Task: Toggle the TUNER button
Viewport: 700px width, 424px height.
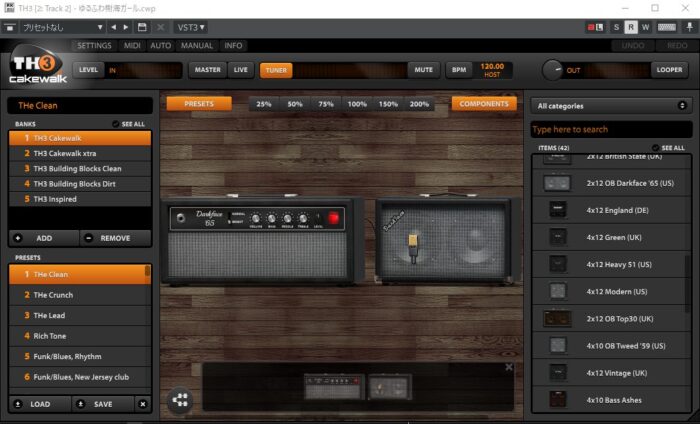Action: [276, 70]
